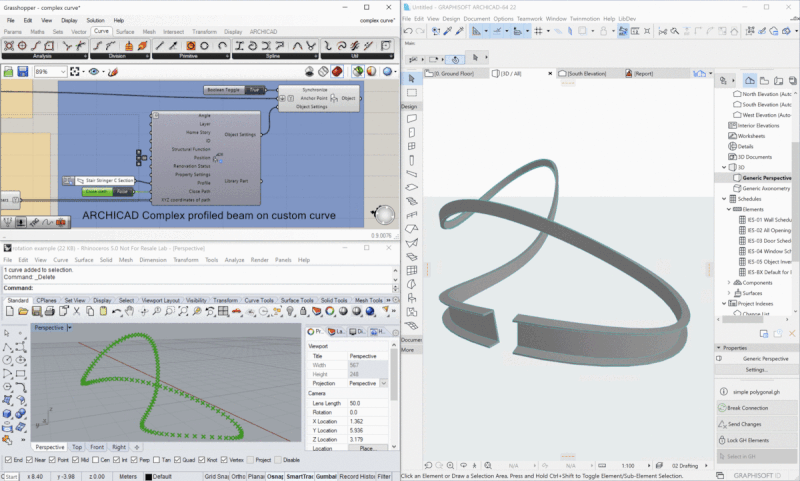Viewport: 800px width, 481px height.
Task: Collapse the Schedules tree node
Action: [723, 199]
